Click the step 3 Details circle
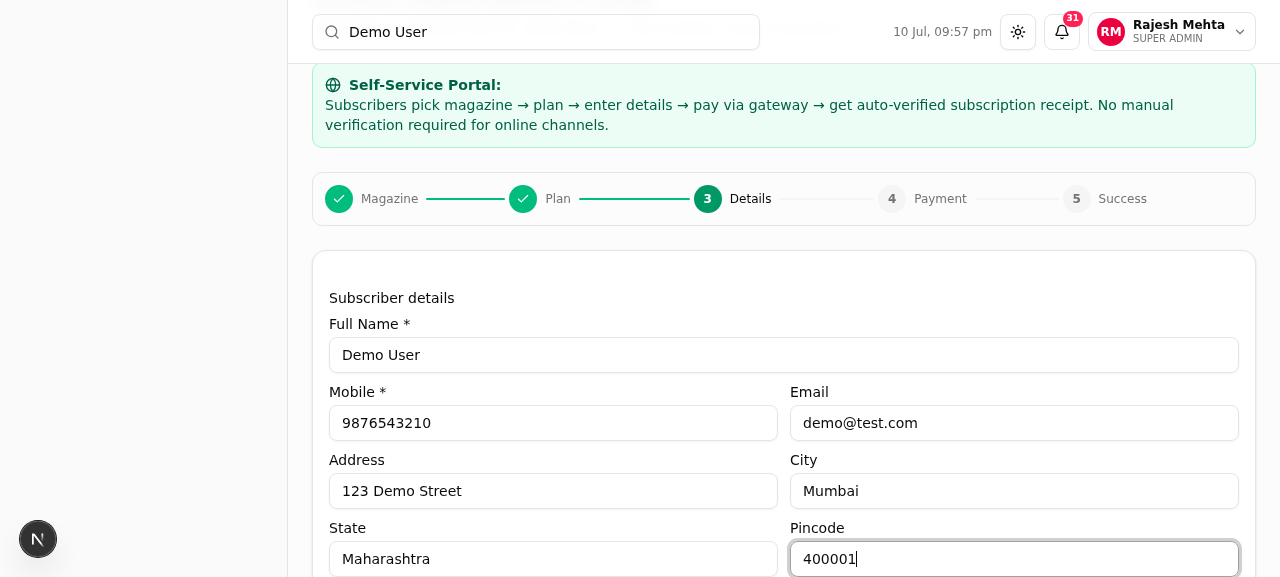 [708, 199]
